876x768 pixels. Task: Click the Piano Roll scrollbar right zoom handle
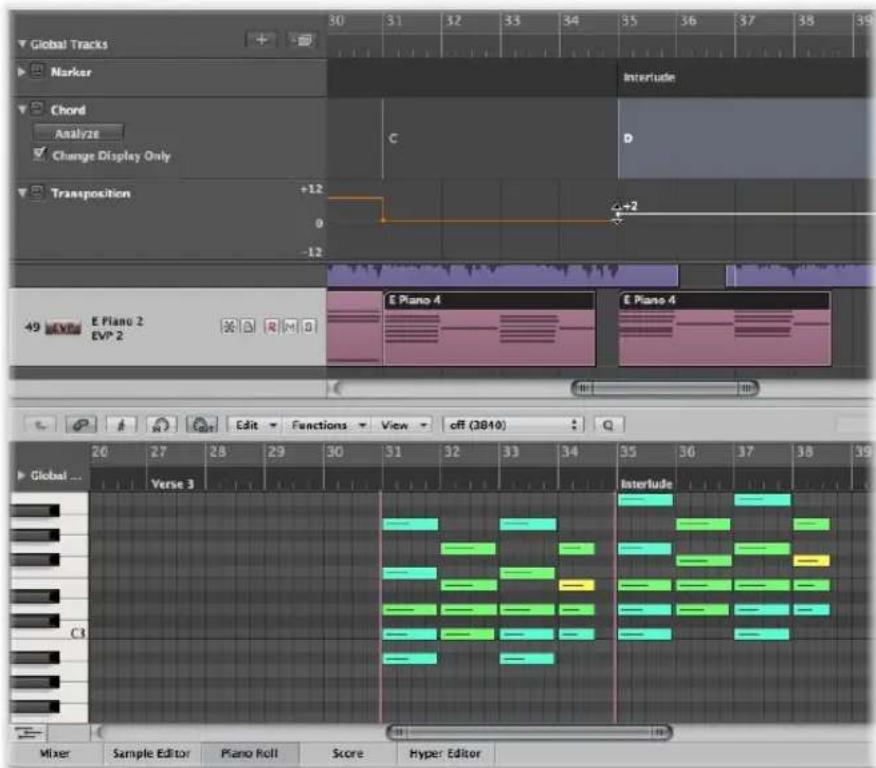(x=660, y=732)
